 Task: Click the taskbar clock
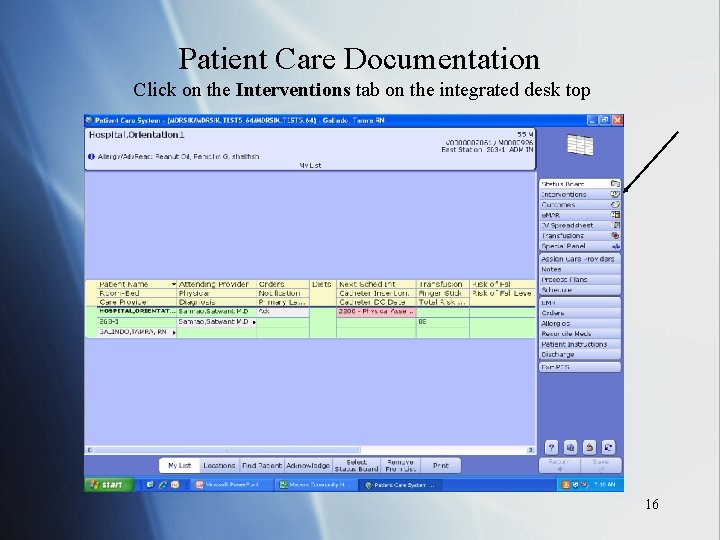[604, 484]
